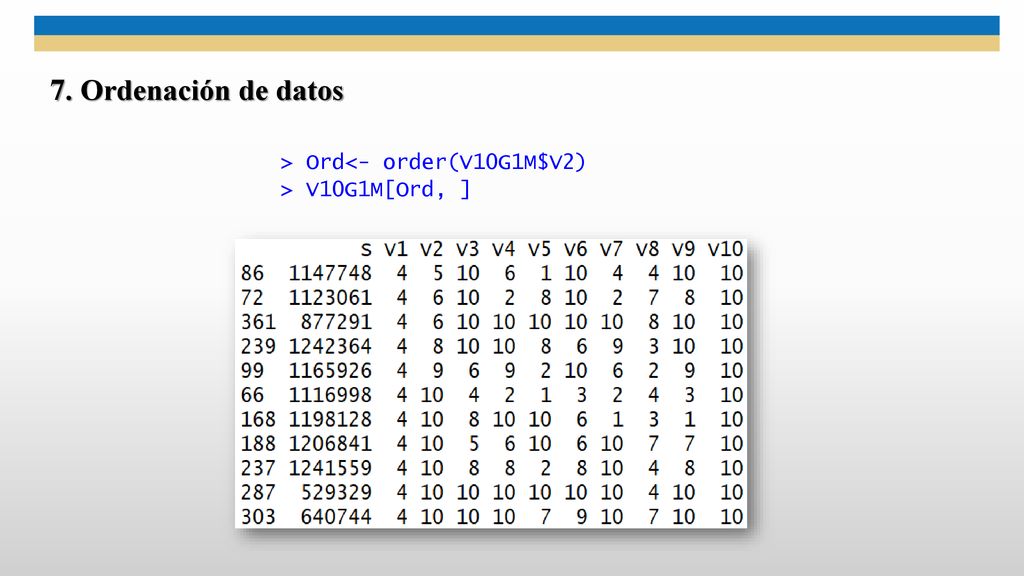
Task: Click row name "86" in the table
Action: [x=252, y=273]
